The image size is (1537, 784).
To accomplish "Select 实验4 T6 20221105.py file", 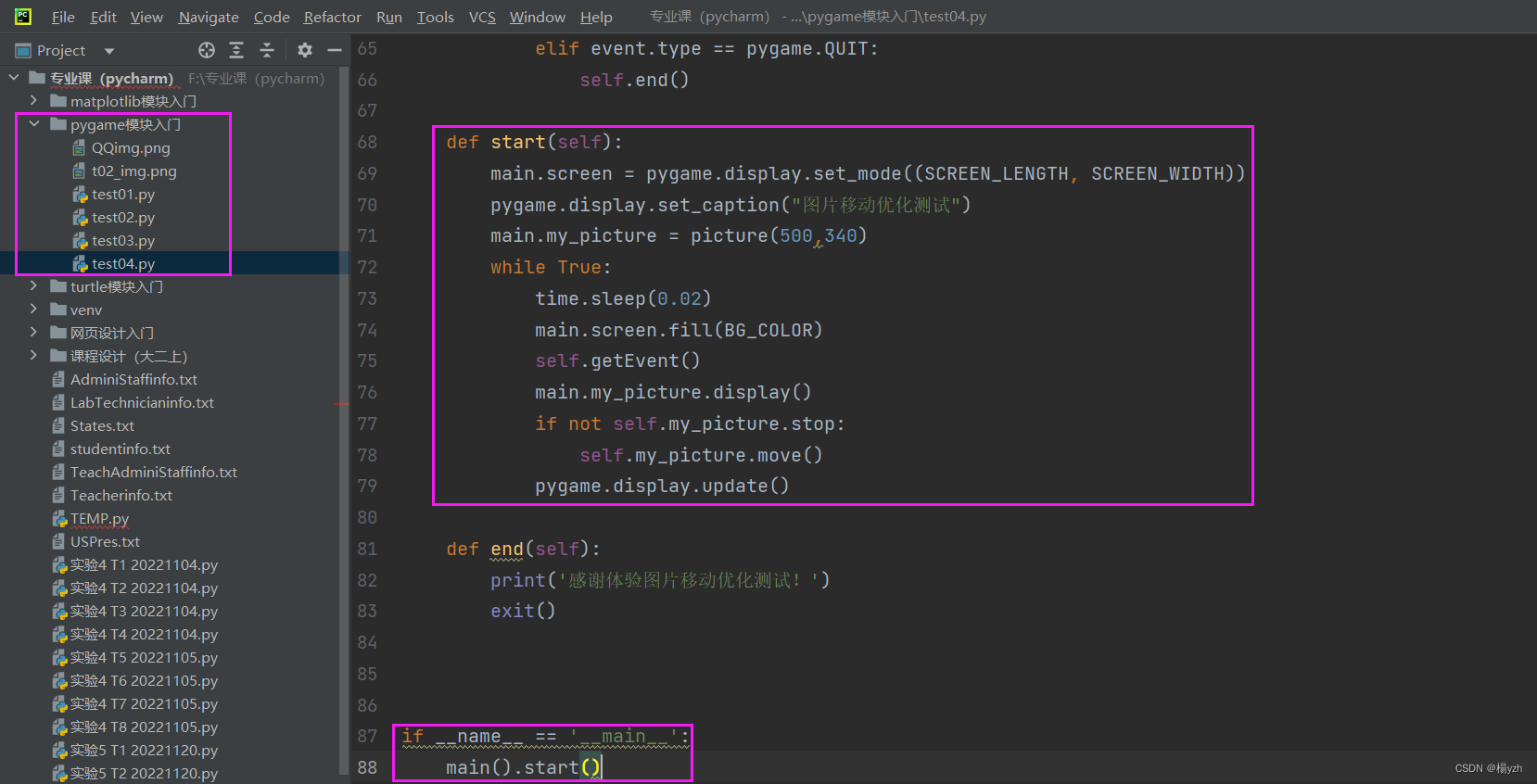I will tap(144, 680).
